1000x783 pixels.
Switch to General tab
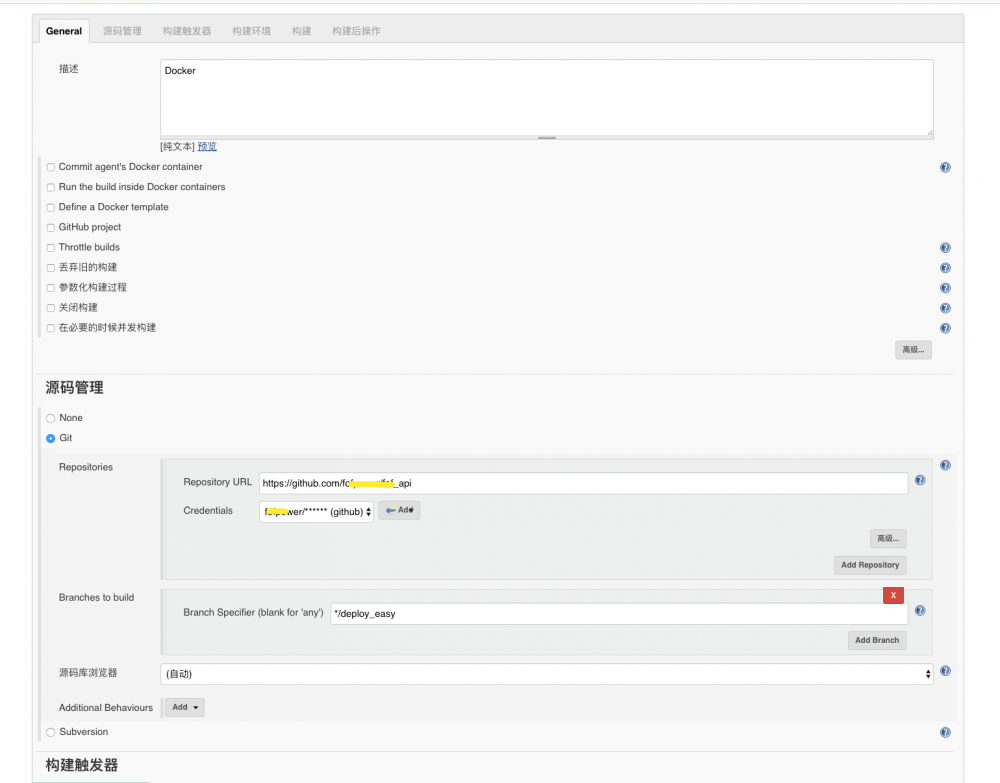click(64, 31)
